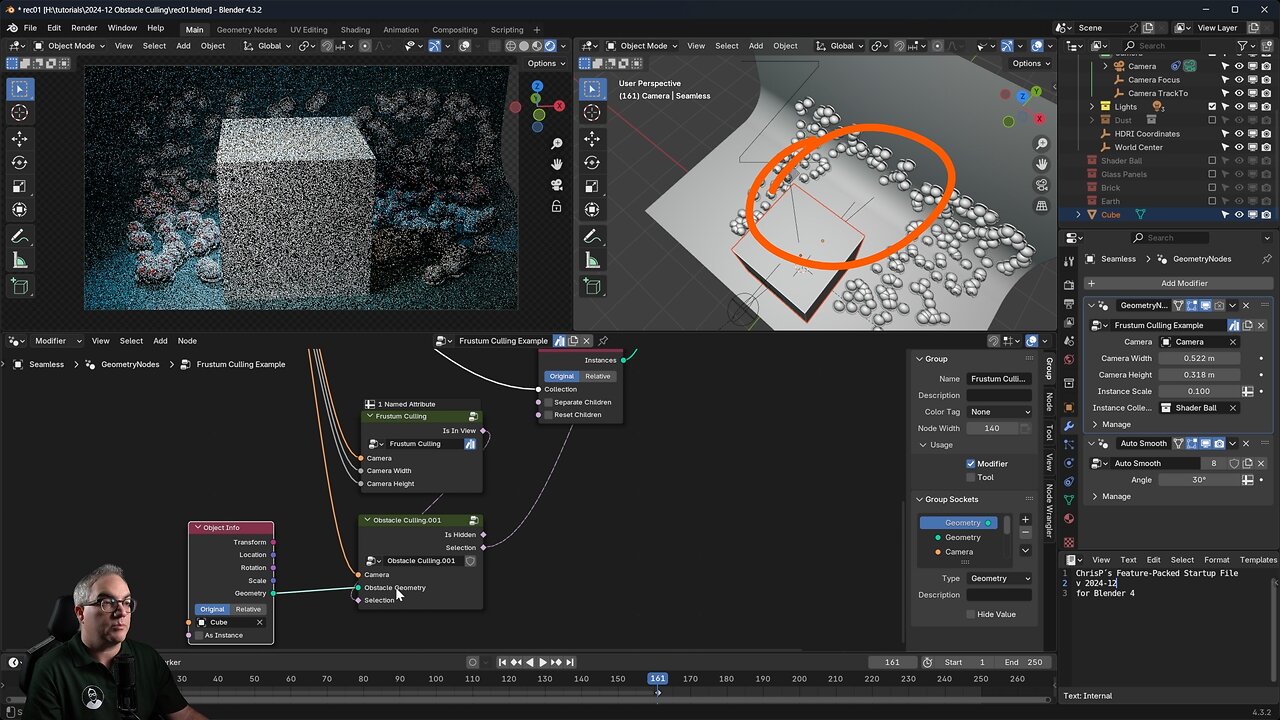
Task: Switch to Geometry Nodes workspace tab
Action: pos(247,30)
